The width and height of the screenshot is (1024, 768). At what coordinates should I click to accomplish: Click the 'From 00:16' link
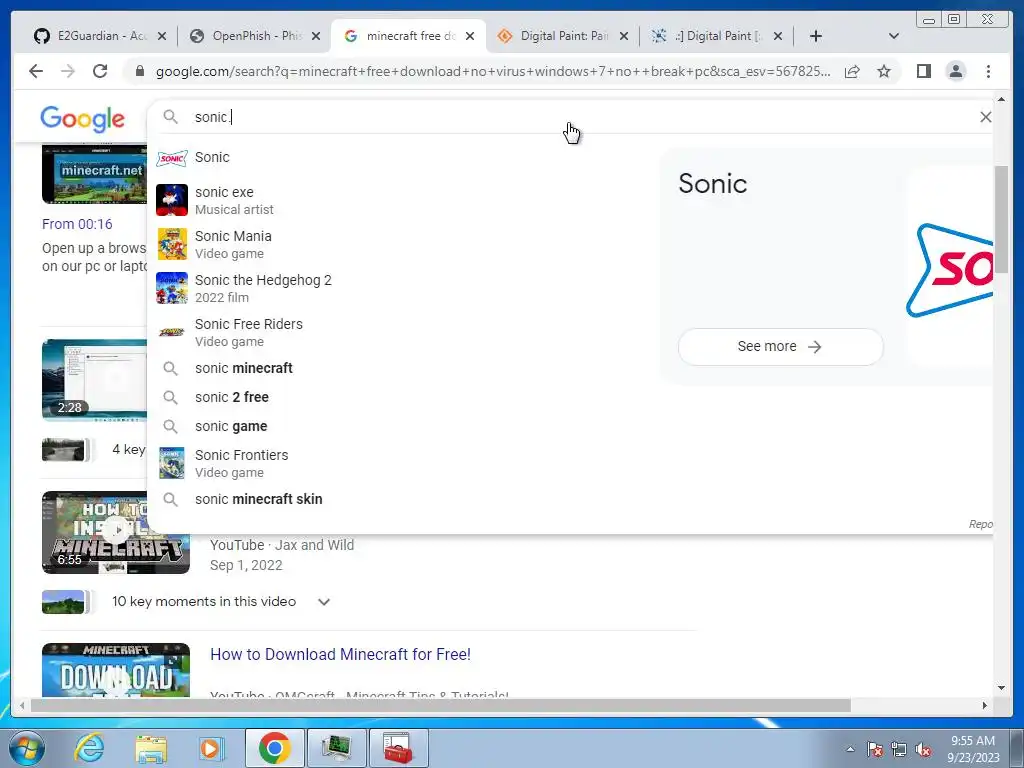coord(77,224)
